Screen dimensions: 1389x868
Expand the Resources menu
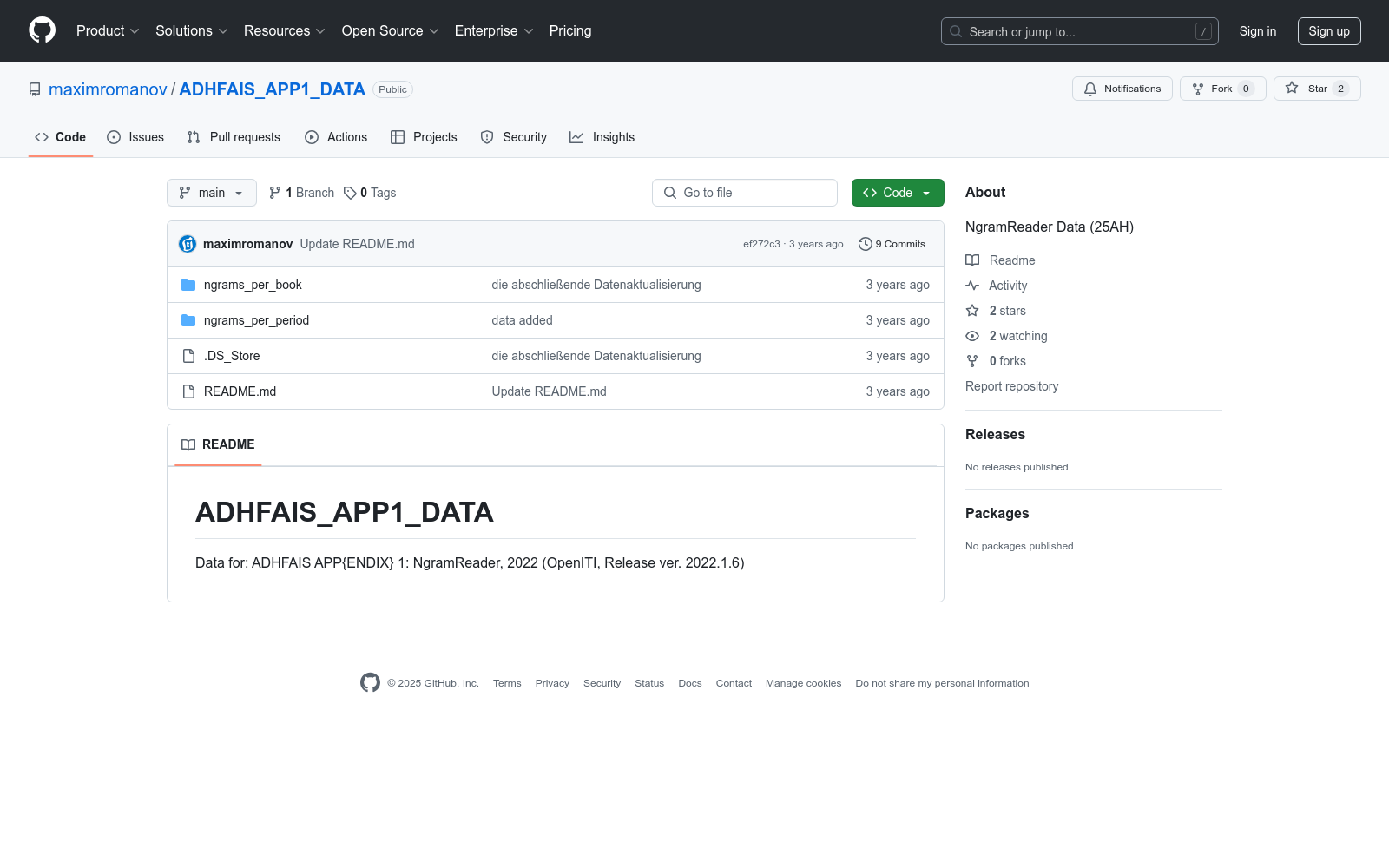pyautogui.click(x=285, y=31)
